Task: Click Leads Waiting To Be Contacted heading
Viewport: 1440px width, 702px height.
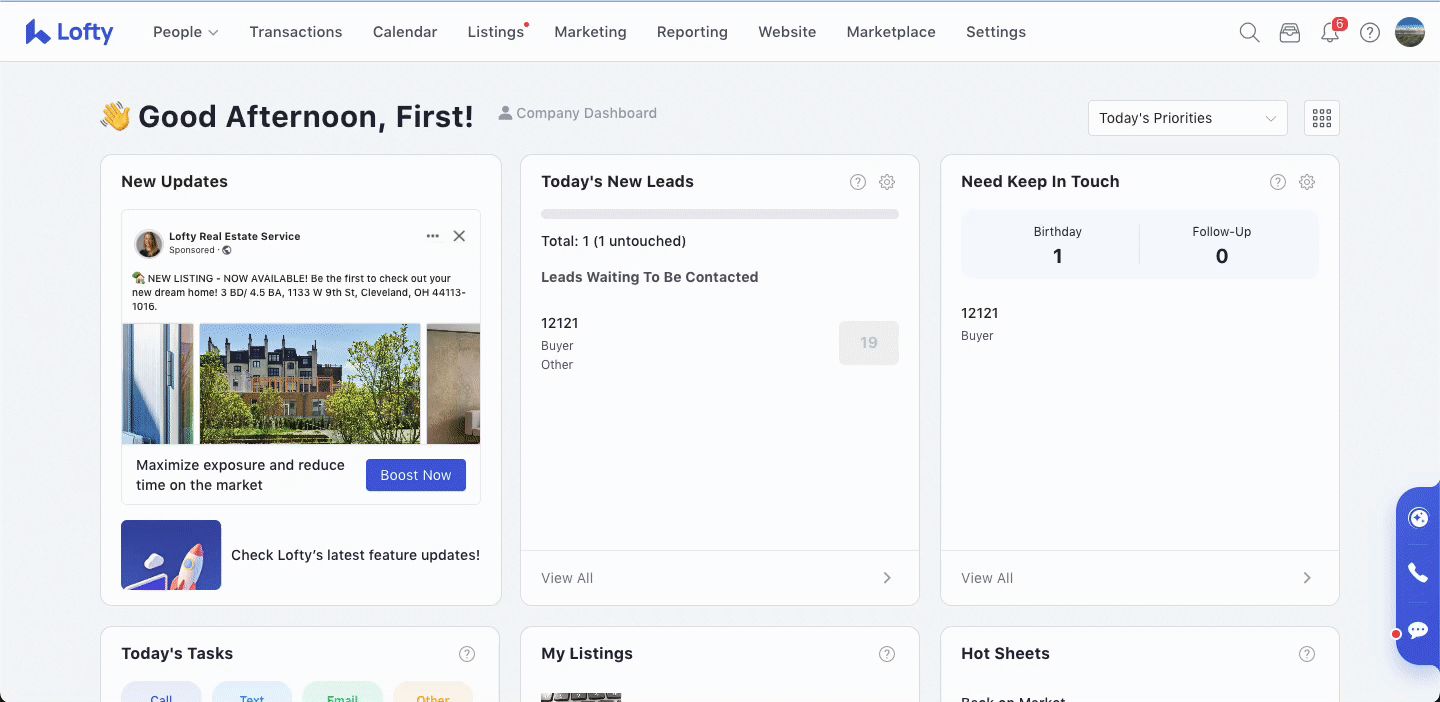Action: 650,277
